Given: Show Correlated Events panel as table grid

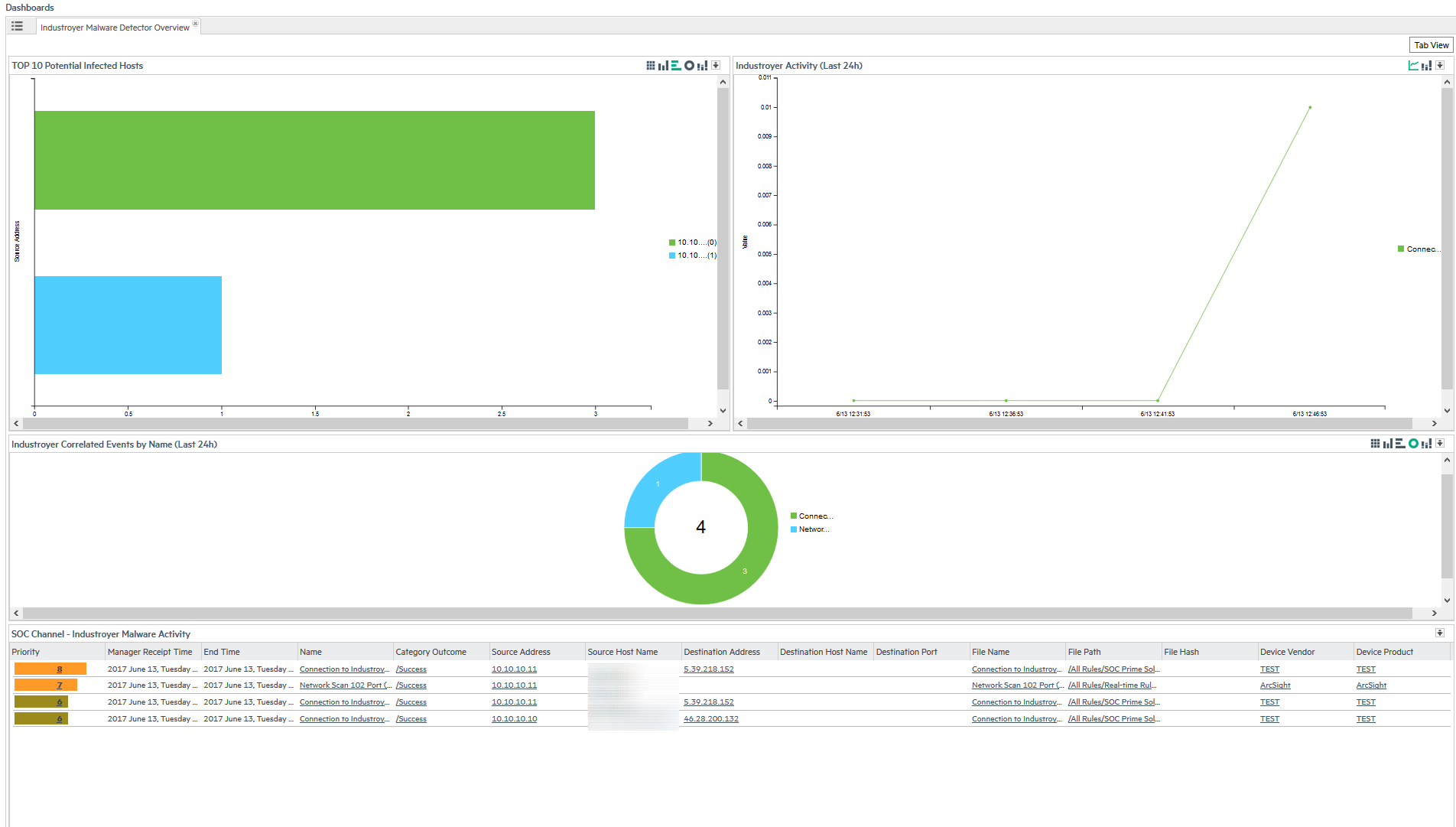Looking at the screenshot, I should (x=1375, y=444).
